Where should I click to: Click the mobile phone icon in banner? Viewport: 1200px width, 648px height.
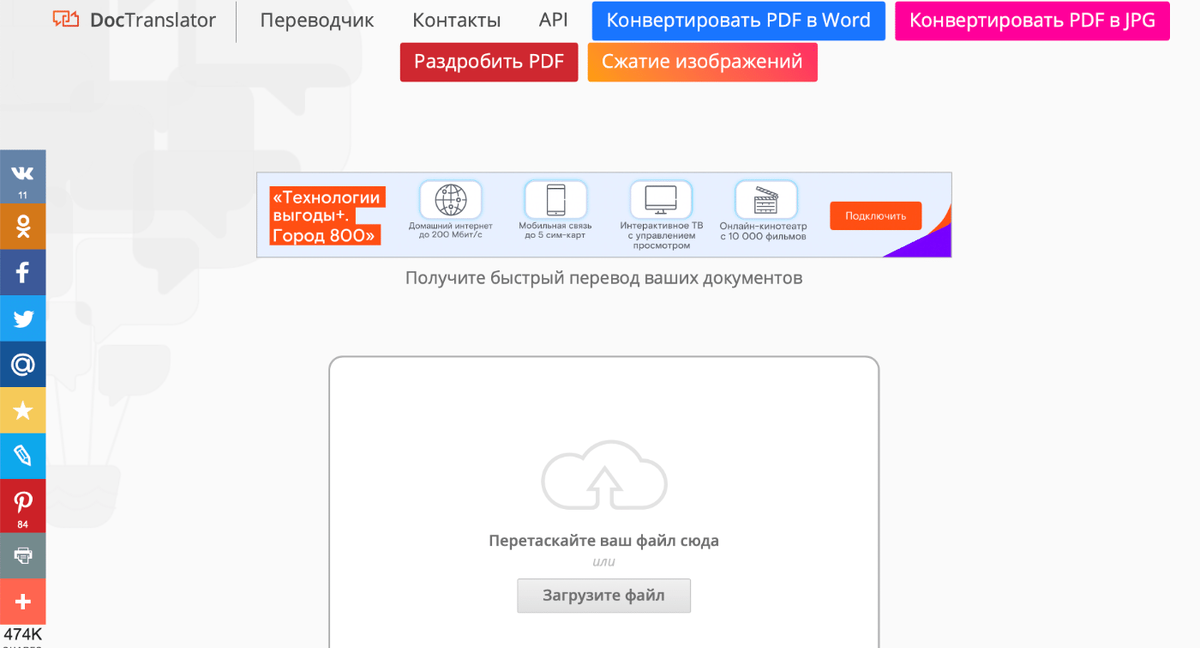[555, 200]
